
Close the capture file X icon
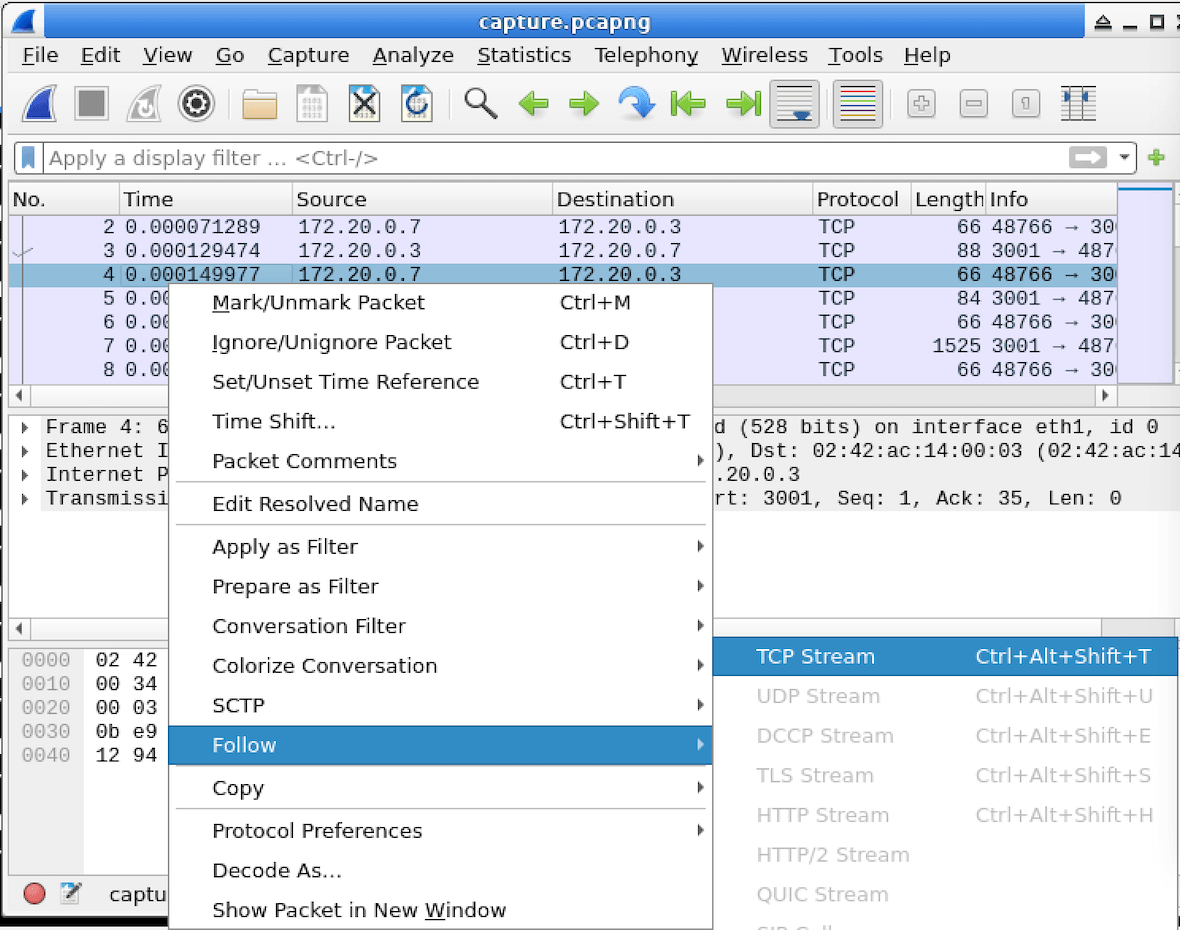(364, 103)
